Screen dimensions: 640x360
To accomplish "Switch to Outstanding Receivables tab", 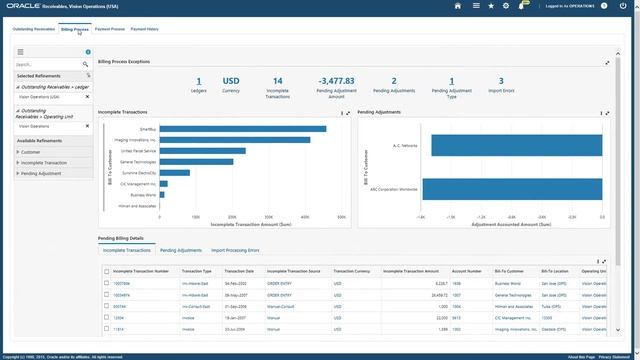I will [x=33, y=29].
